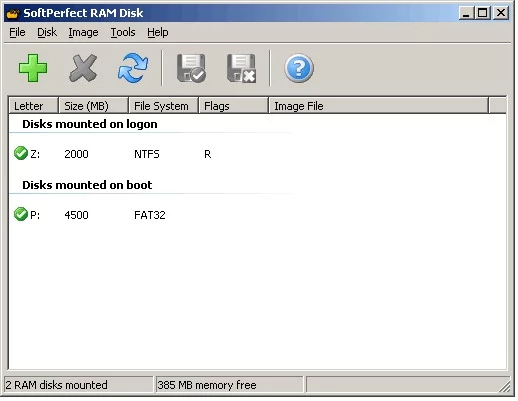The width and height of the screenshot is (518, 401).
Task: Sort by the Letter column header
Action: 33,106
